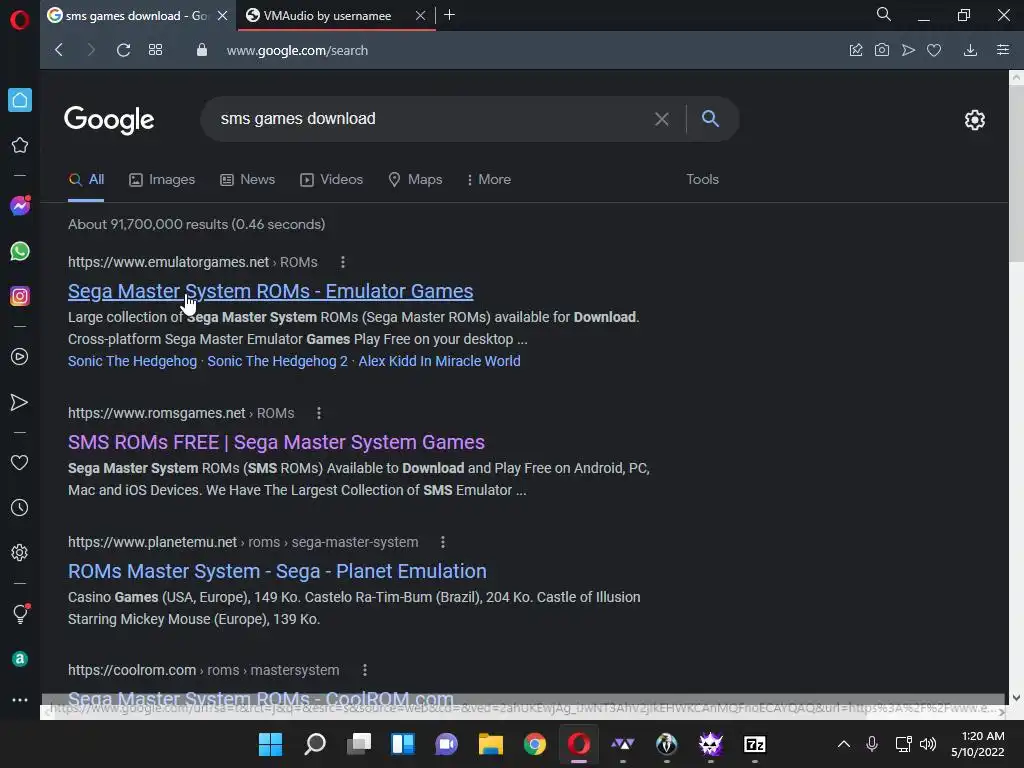Open ROMs Master System - Planet Emulation link
This screenshot has width=1024, height=768.
click(277, 571)
